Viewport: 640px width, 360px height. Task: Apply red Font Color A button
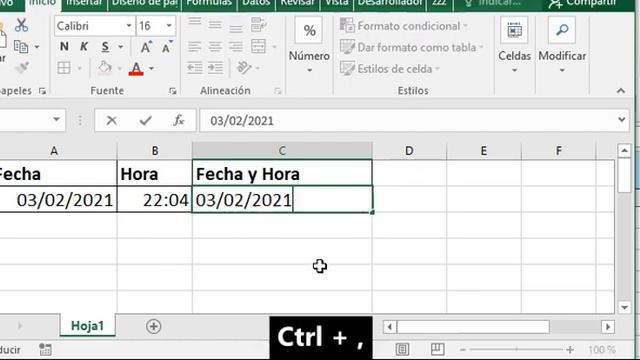(136, 68)
